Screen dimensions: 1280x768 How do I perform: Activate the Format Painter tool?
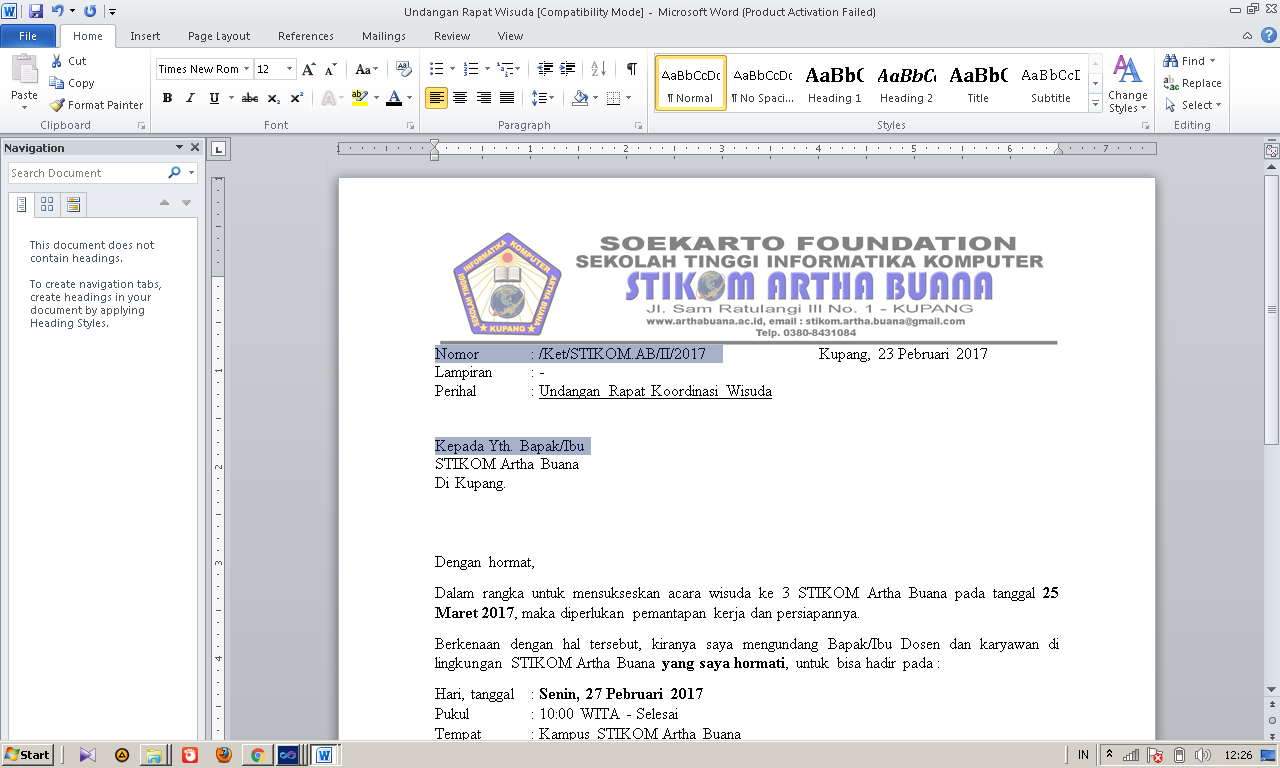click(96, 105)
